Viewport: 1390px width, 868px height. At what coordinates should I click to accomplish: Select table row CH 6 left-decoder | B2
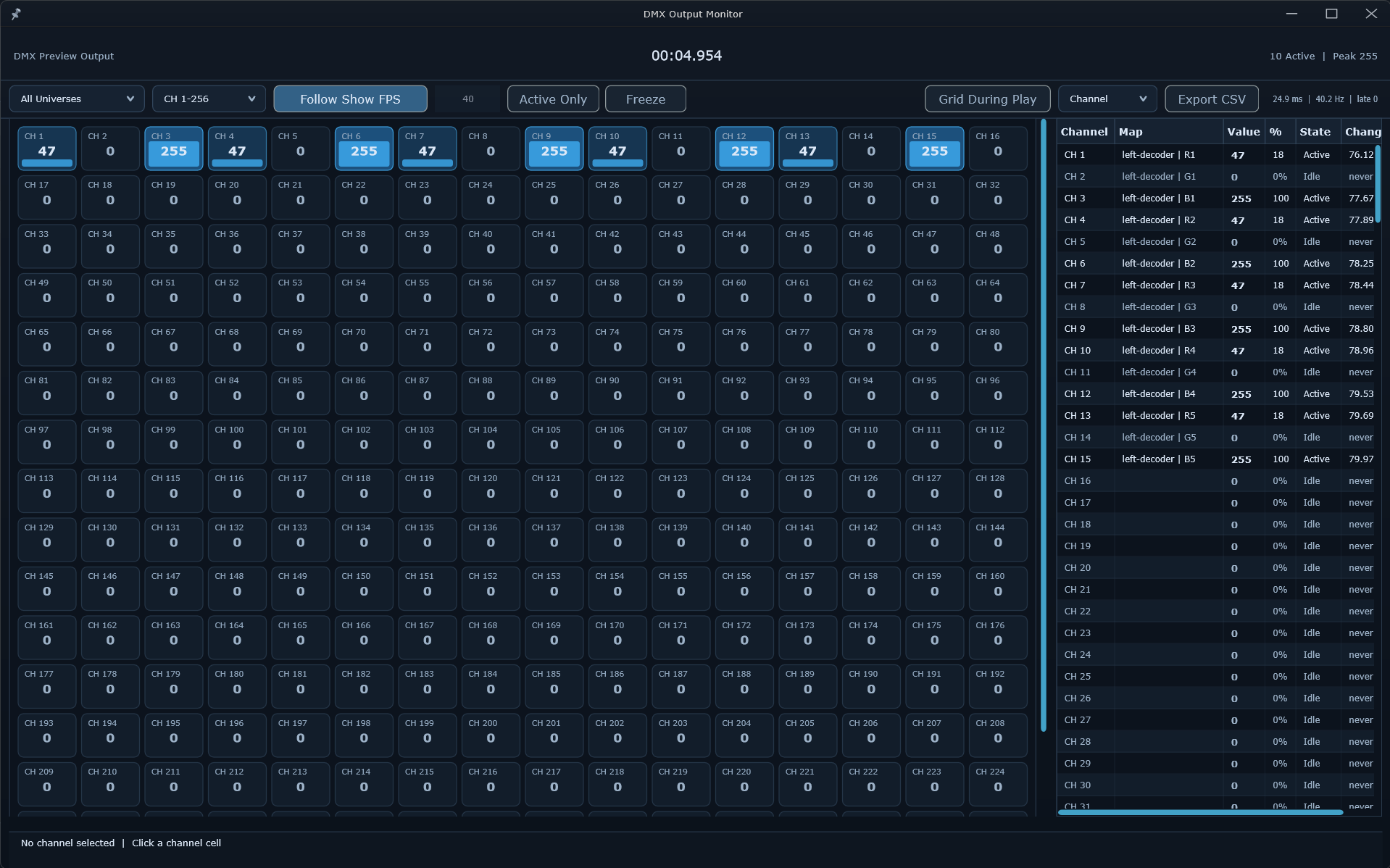pos(1216,264)
